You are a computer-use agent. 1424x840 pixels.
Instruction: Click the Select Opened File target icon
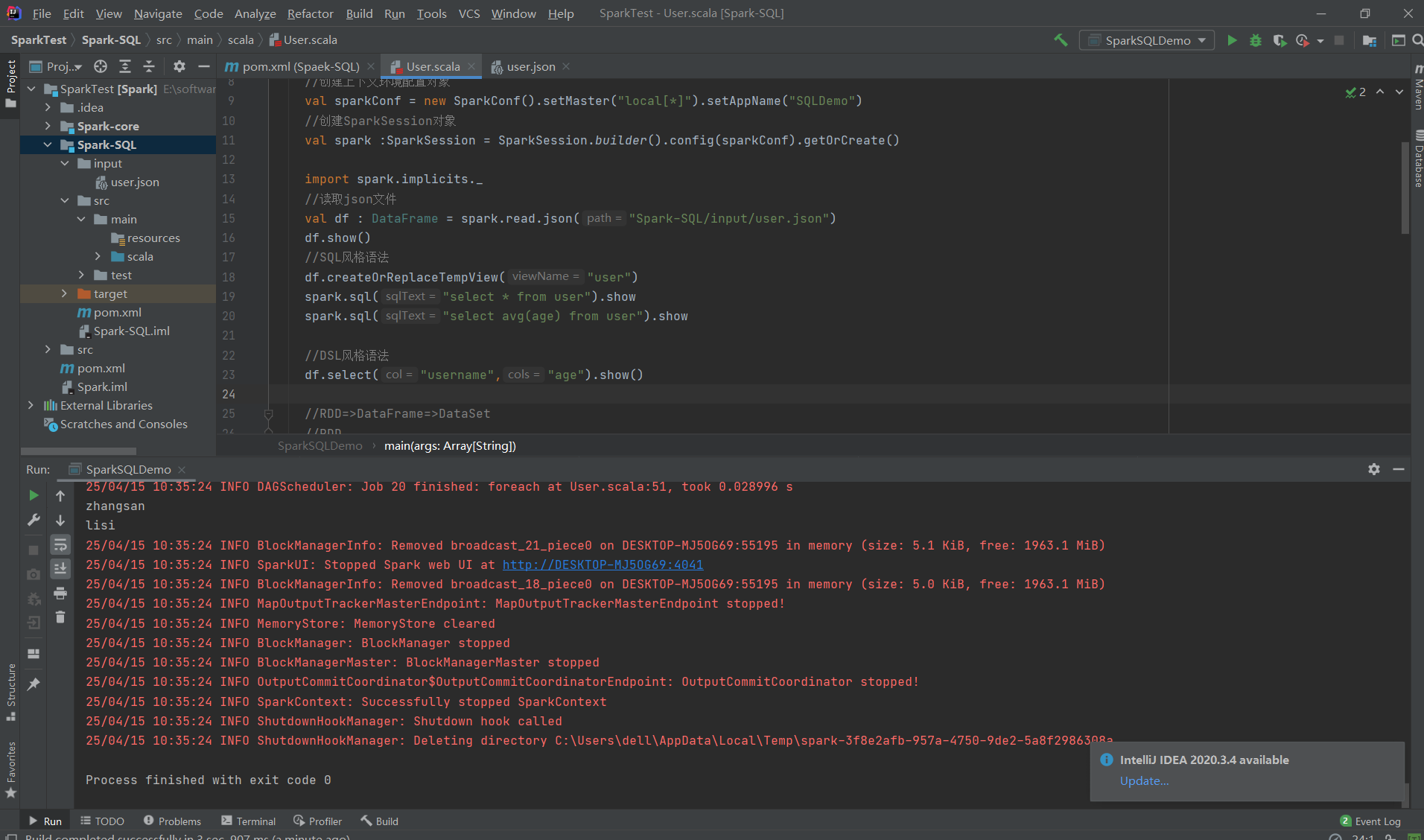pyautogui.click(x=101, y=66)
